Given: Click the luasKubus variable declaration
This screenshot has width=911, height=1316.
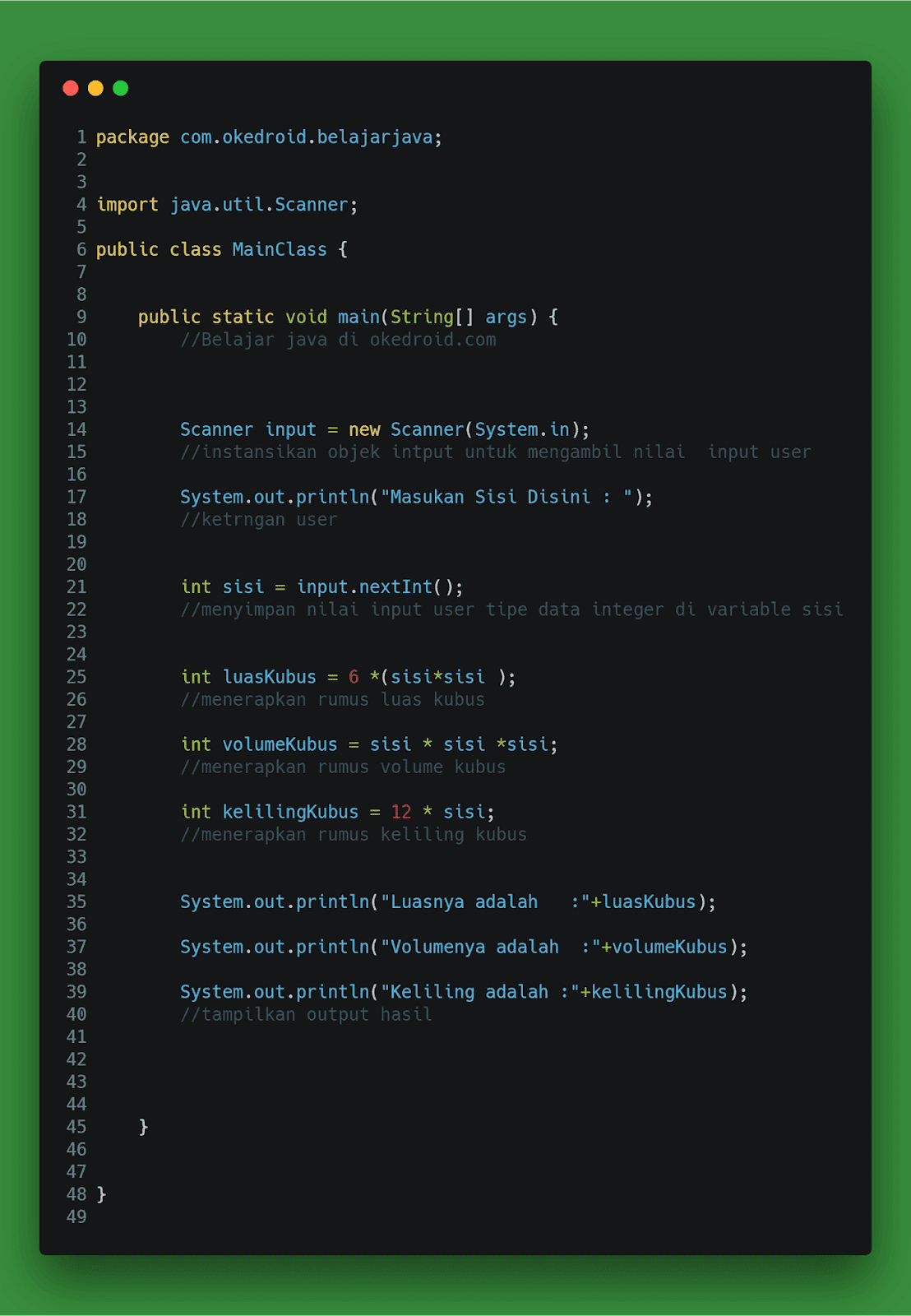Looking at the screenshot, I should pos(349,677).
